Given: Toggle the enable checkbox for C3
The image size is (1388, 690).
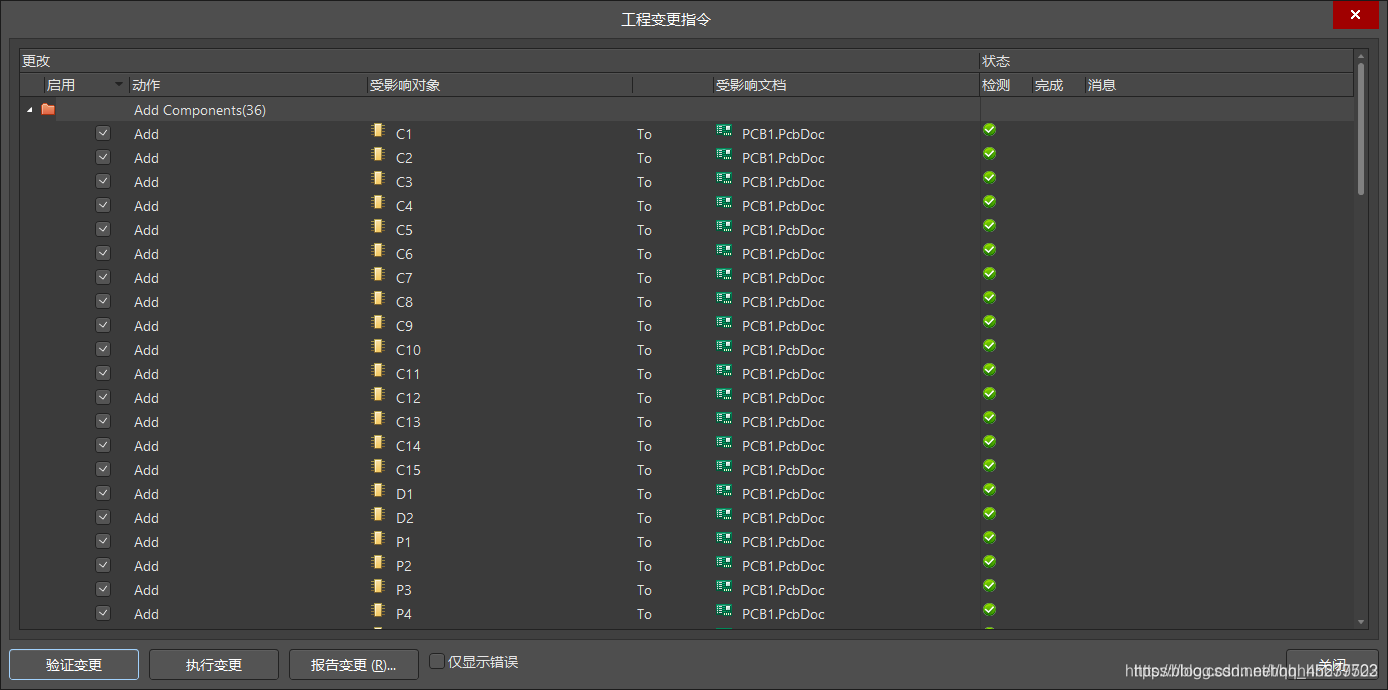Looking at the screenshot, I should click(x=103, y=181).
